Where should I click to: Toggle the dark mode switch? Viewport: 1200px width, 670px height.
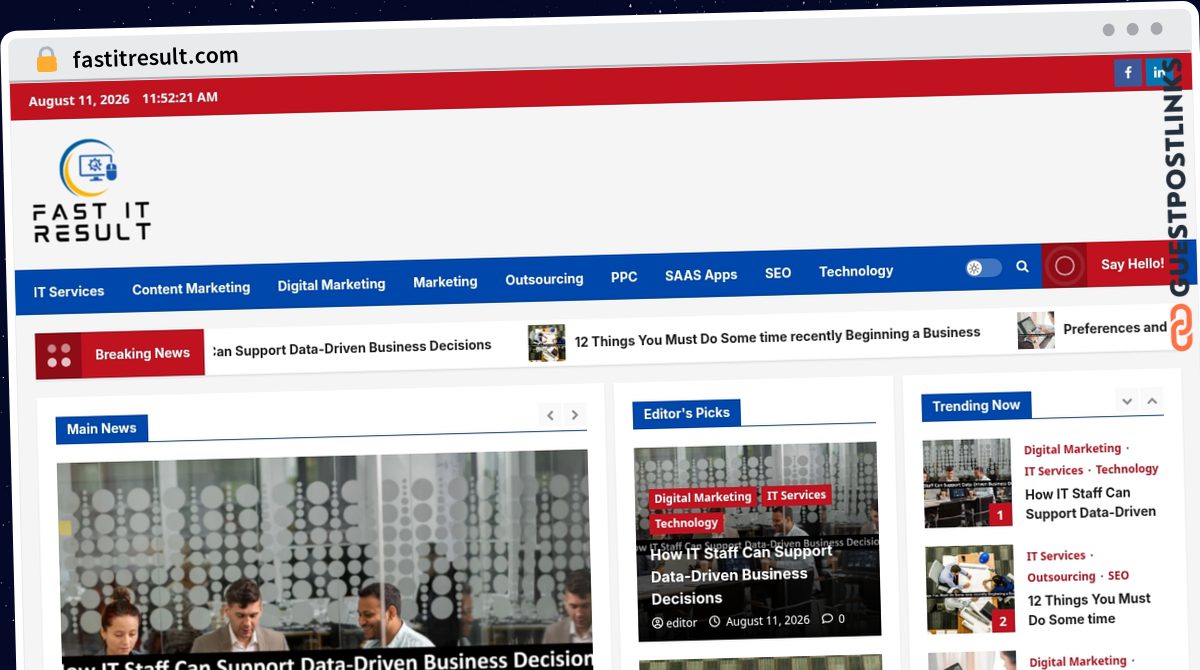[983, 268]
